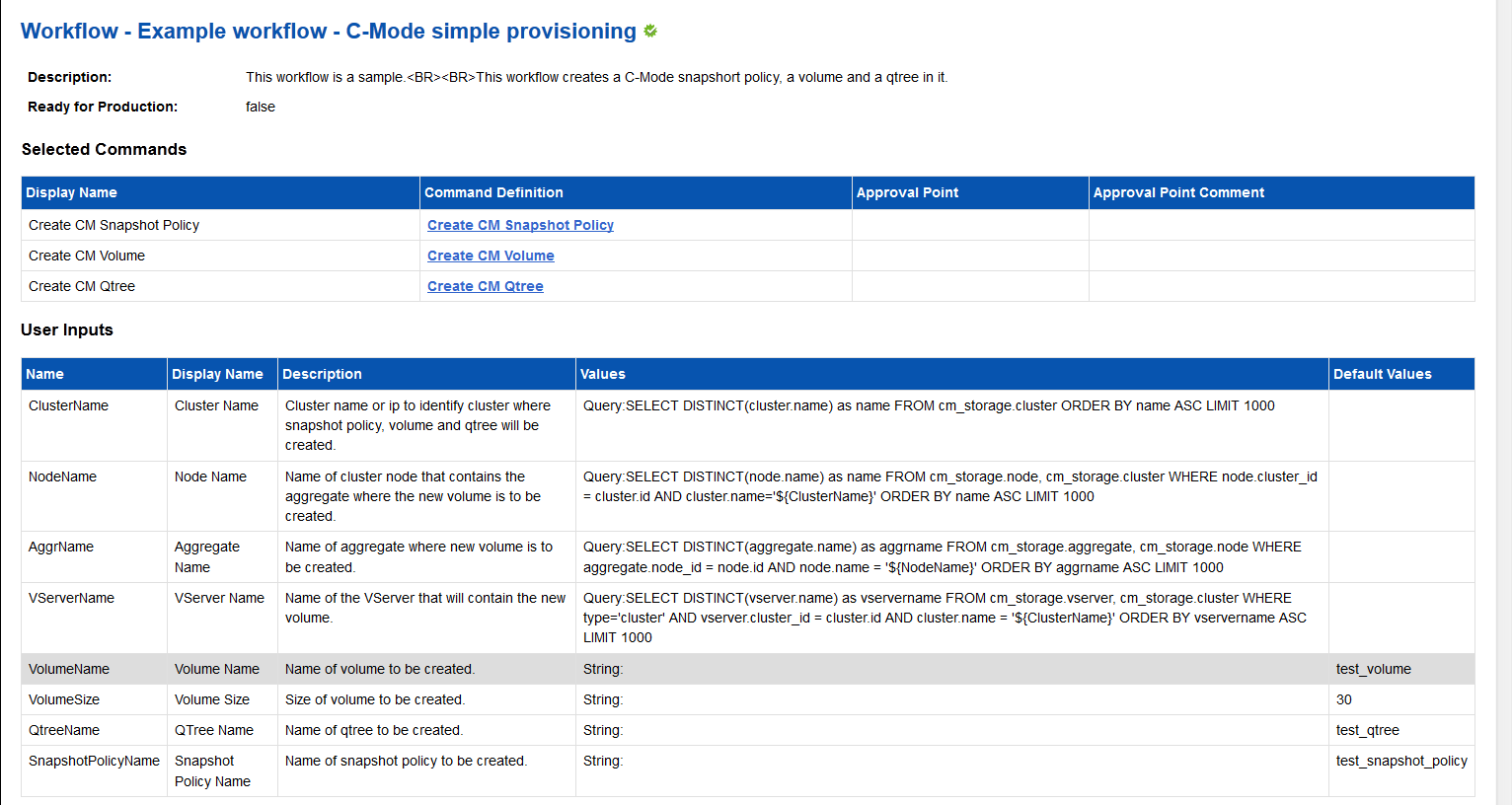Open the Create CM Snapshot Policy link

coord(520,225)
